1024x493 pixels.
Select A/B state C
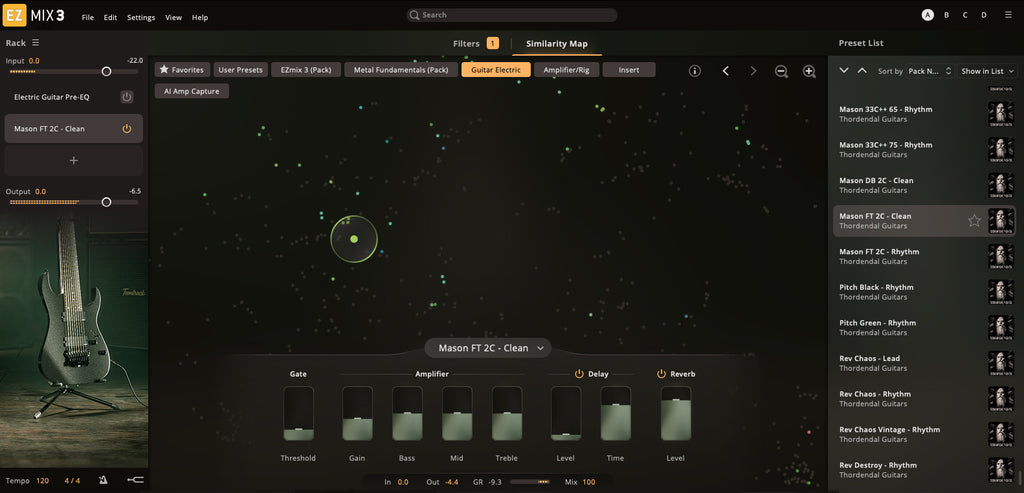click(x=965, y=14)
